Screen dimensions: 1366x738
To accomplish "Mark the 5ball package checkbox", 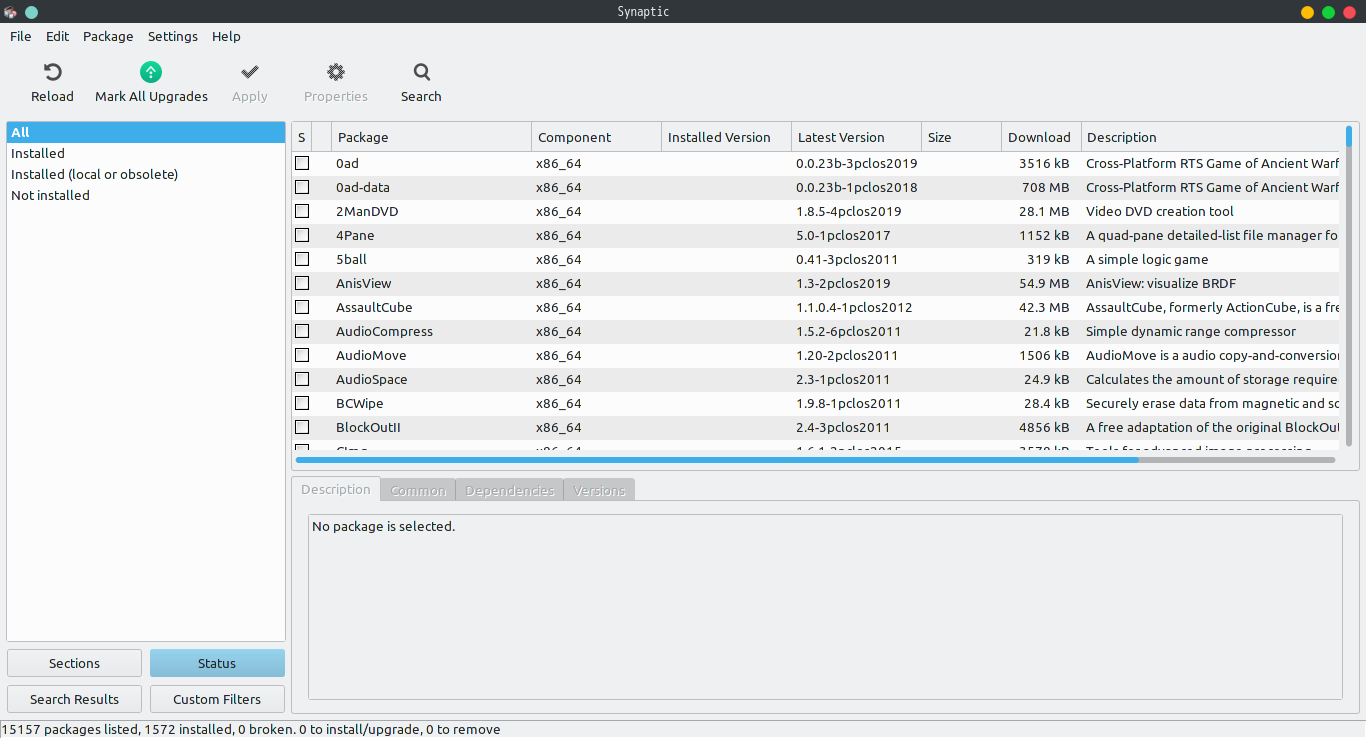I will (x=302, y=259).
